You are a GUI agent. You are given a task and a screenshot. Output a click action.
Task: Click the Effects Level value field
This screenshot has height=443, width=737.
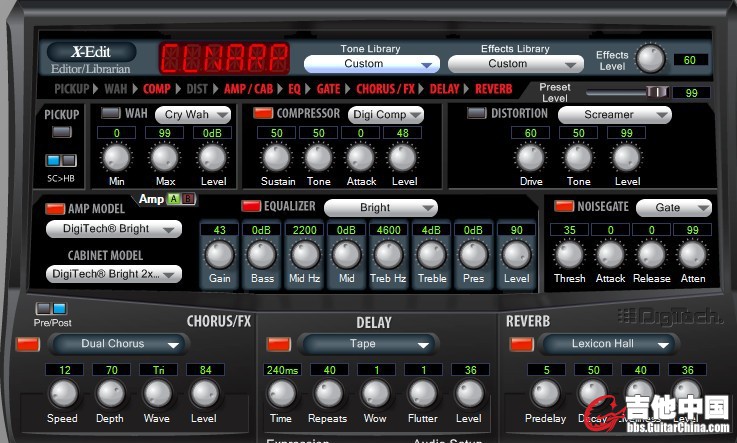pos(690,60)
